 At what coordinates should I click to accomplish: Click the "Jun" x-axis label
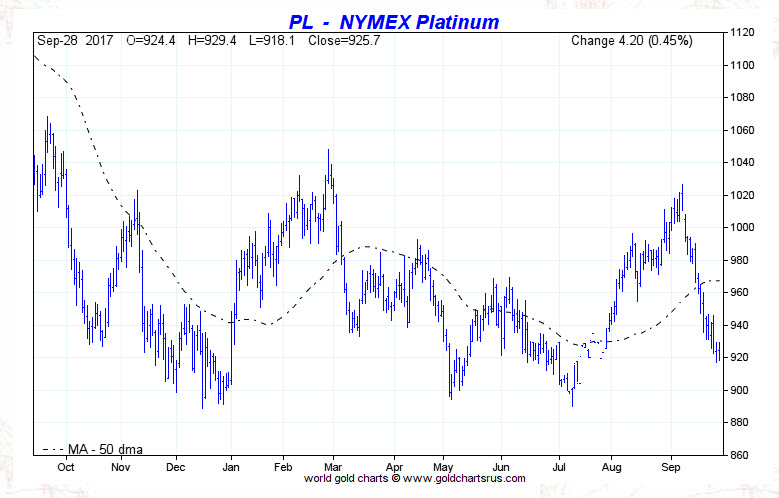[x=501, y=467]
